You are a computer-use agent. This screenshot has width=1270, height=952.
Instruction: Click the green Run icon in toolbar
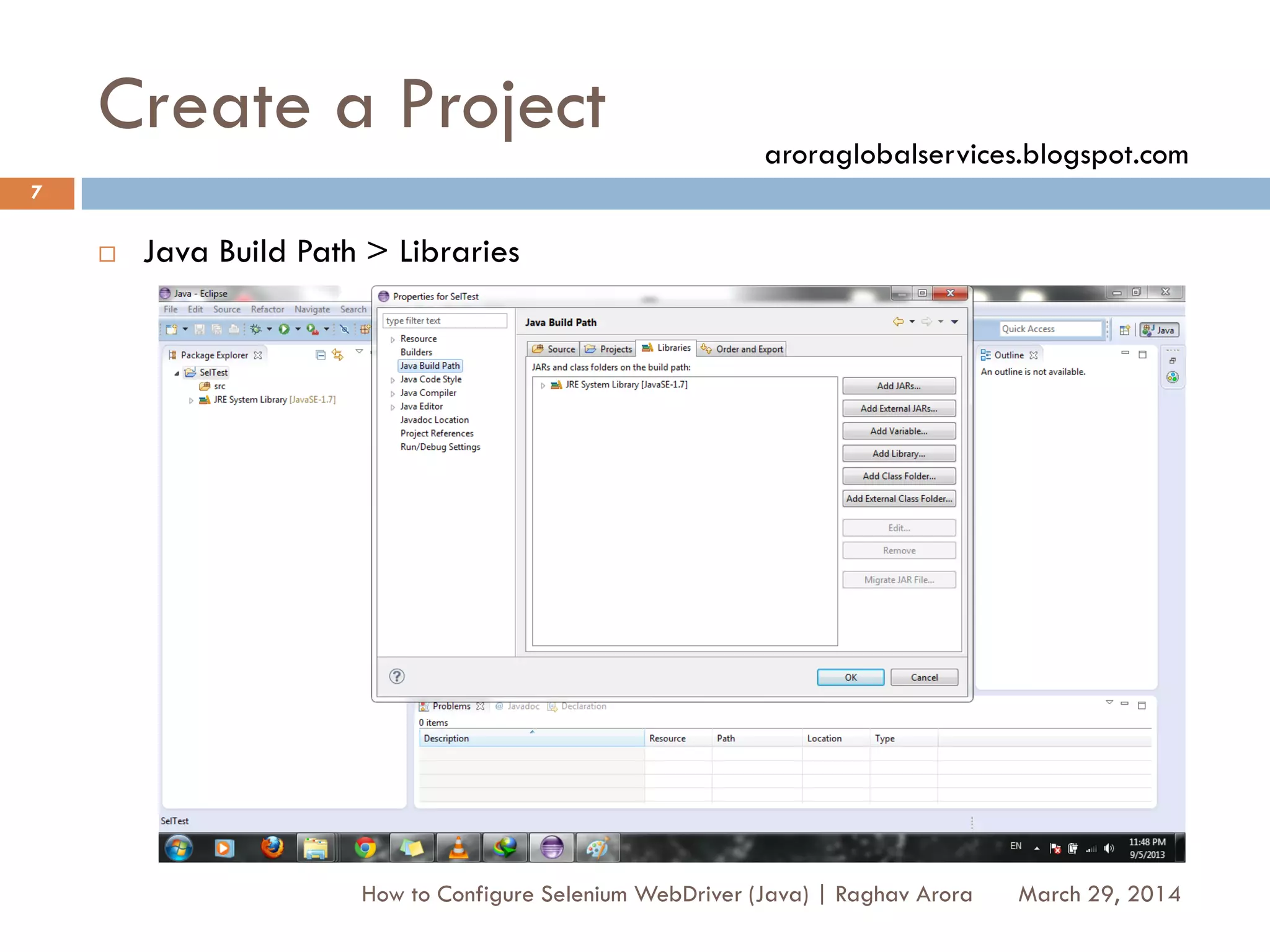pos(284,329)
